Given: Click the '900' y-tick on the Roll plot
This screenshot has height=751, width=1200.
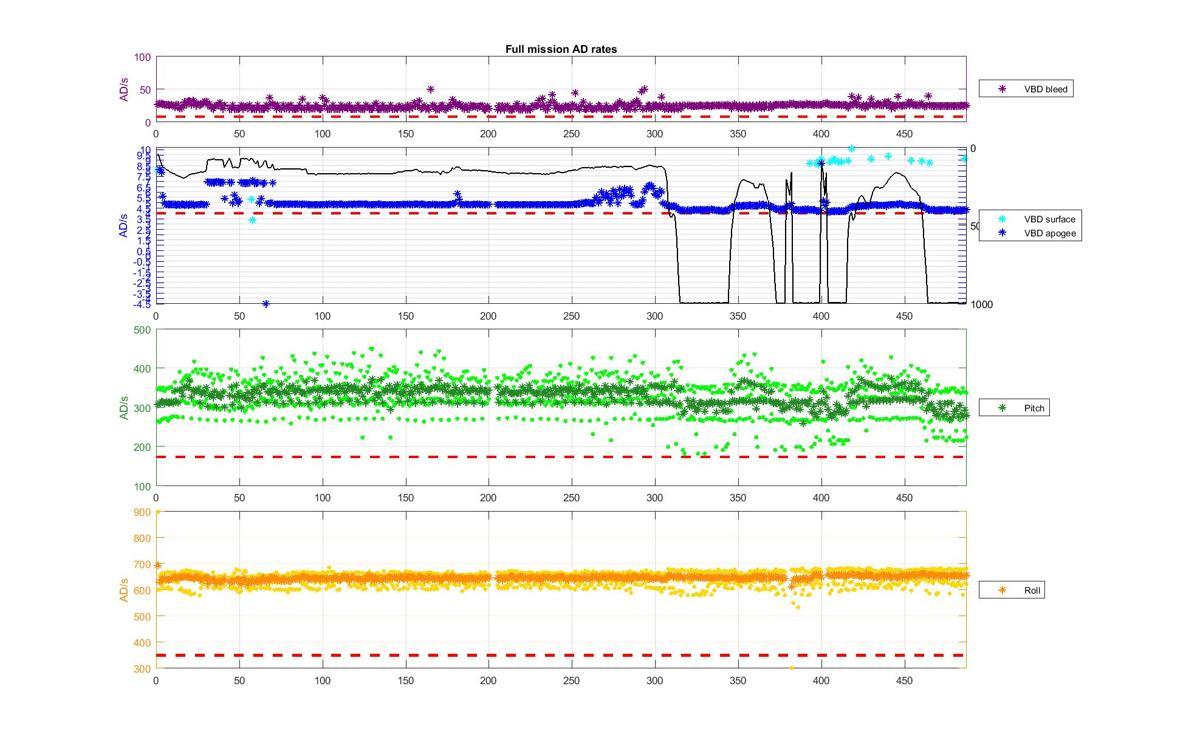Looking at the screenshot, I should pyautogui.click(x=142, y=512).
